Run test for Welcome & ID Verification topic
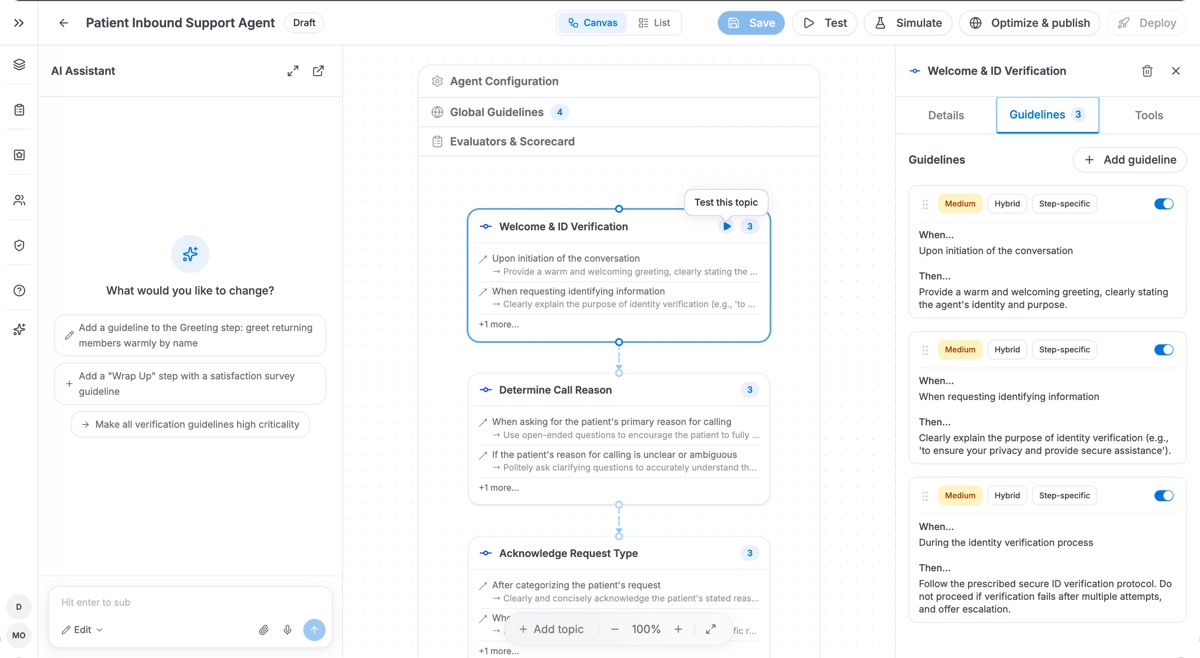Image resolution: width=1200 pixels, height=658 pixels. 727,226
